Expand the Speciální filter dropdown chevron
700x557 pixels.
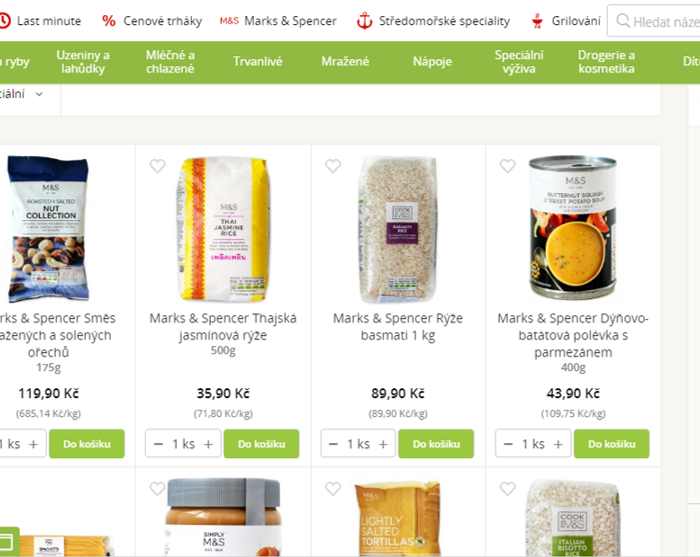[x=39, y=94]
